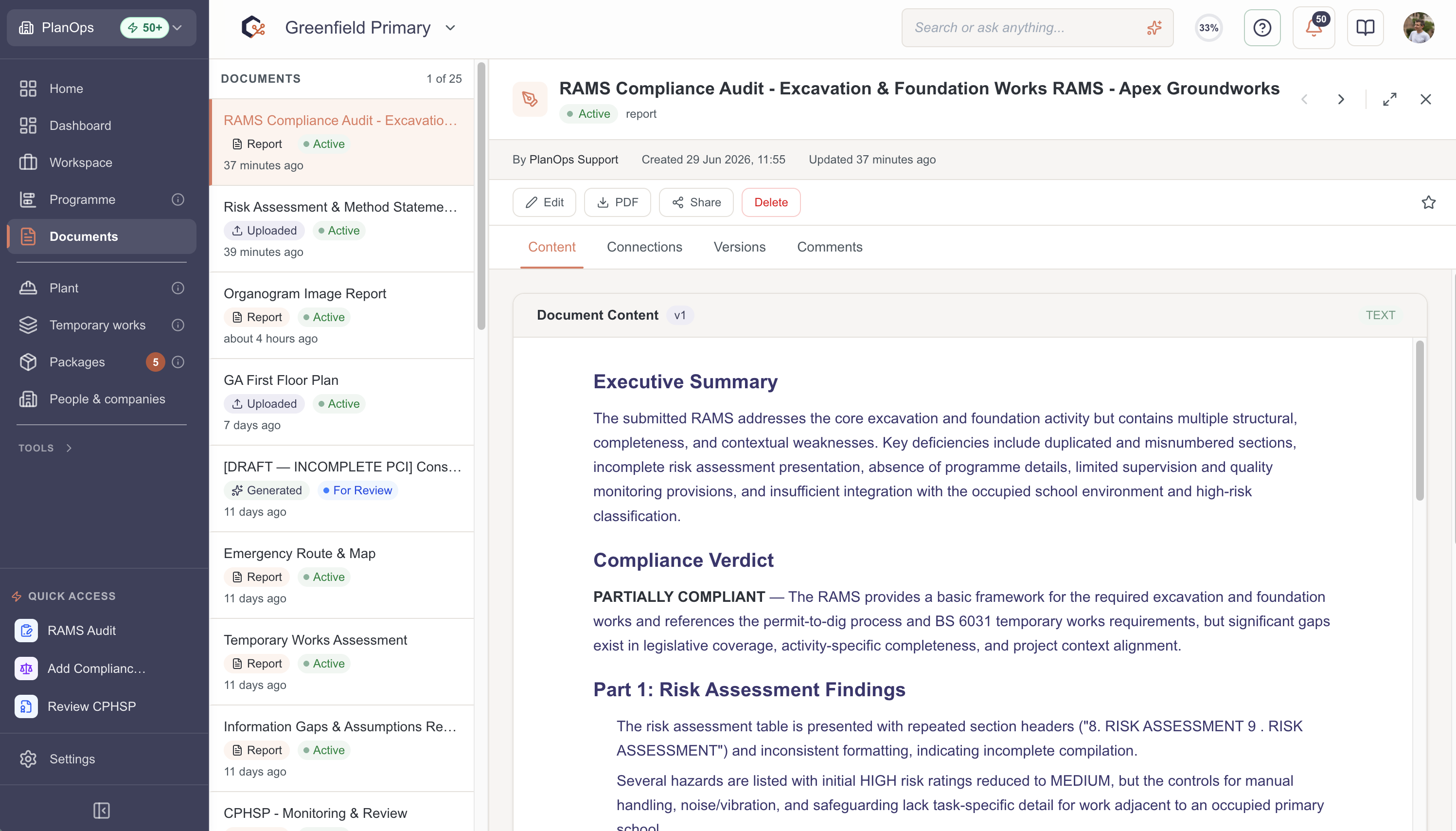
Task: Open People & companies
Action: (102, 399)
